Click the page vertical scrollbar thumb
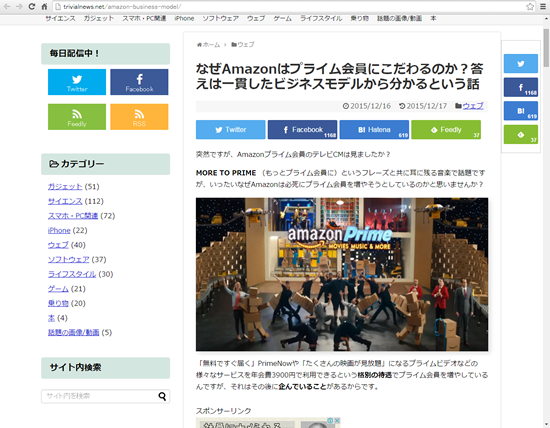 (x=546, y=47)
